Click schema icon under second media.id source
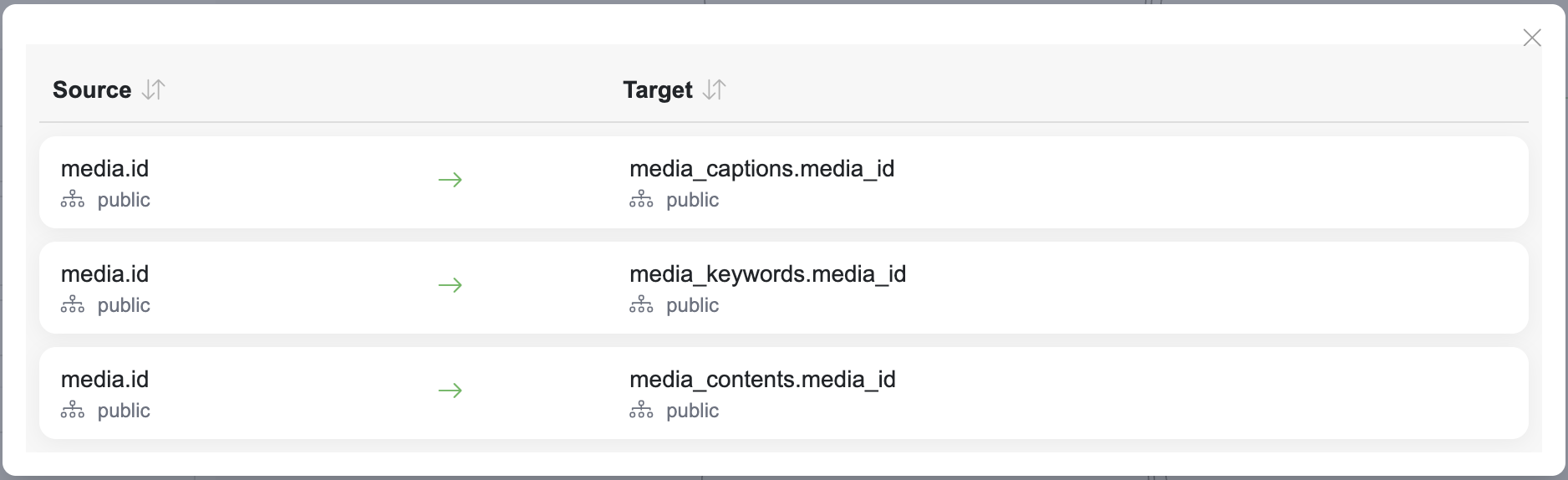The width and height of the screenshot is (1568, 480). (73, 305)
